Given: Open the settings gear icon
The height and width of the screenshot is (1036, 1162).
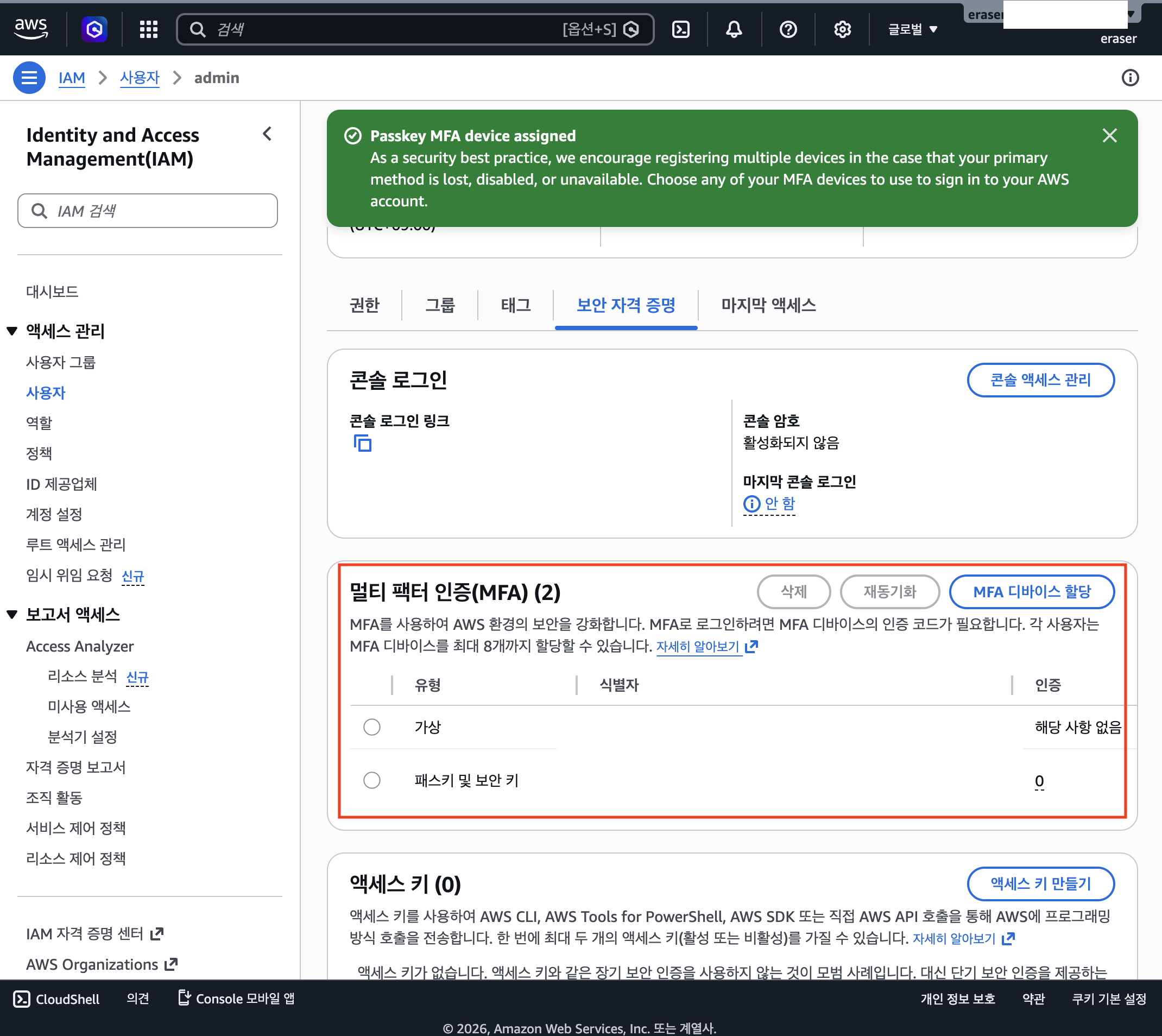Looking at the screenshot, I should coord(842,29).
